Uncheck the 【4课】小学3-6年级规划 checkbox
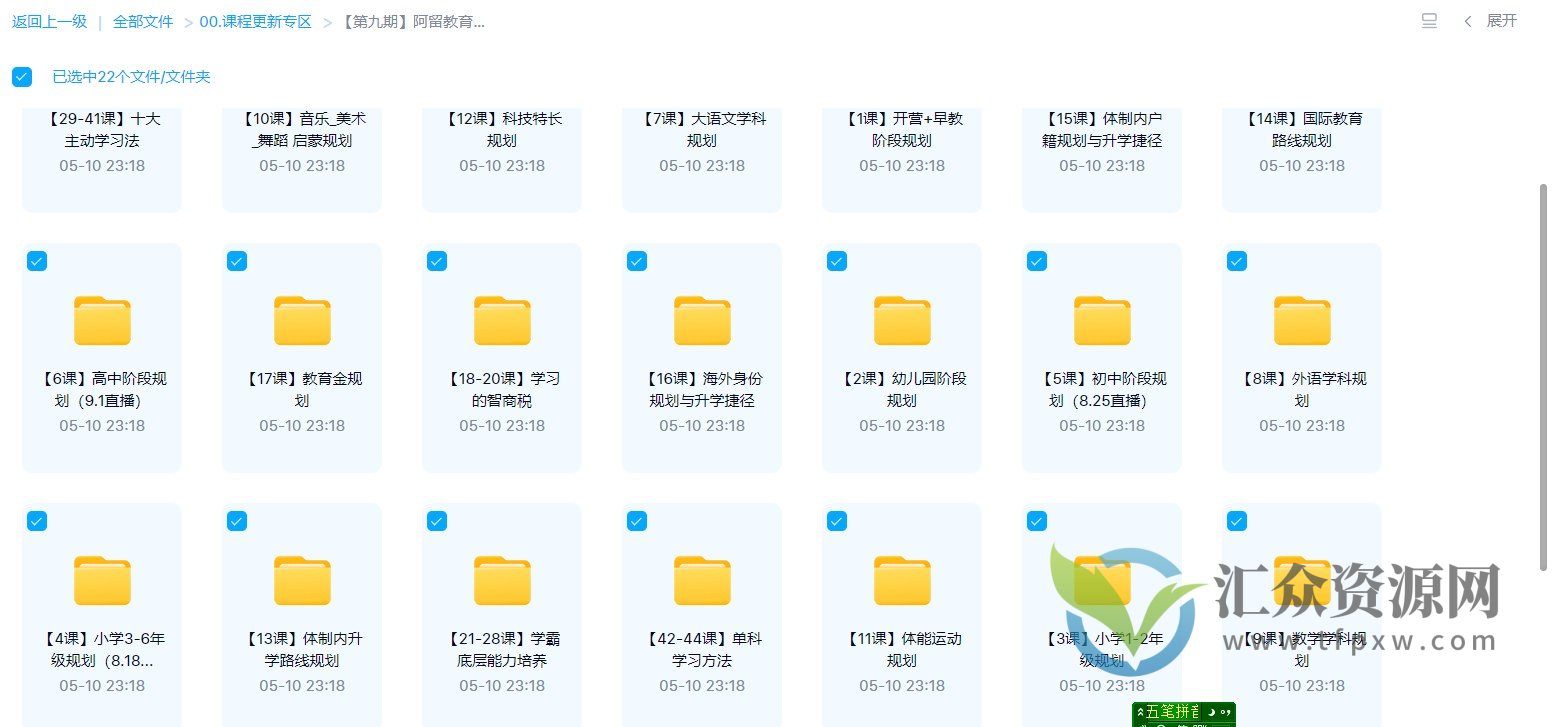 (37, 521)
